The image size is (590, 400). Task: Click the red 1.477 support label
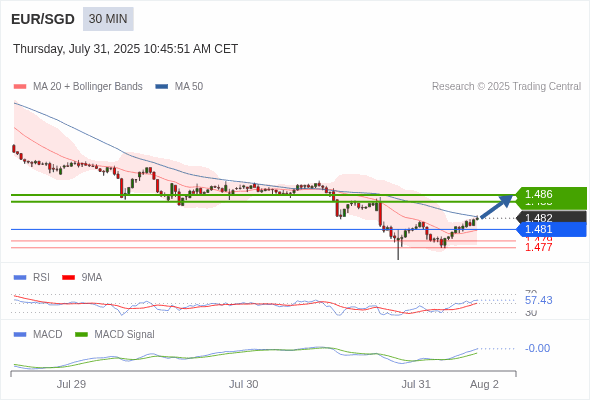pyautogui.click(x=538, y=247)
